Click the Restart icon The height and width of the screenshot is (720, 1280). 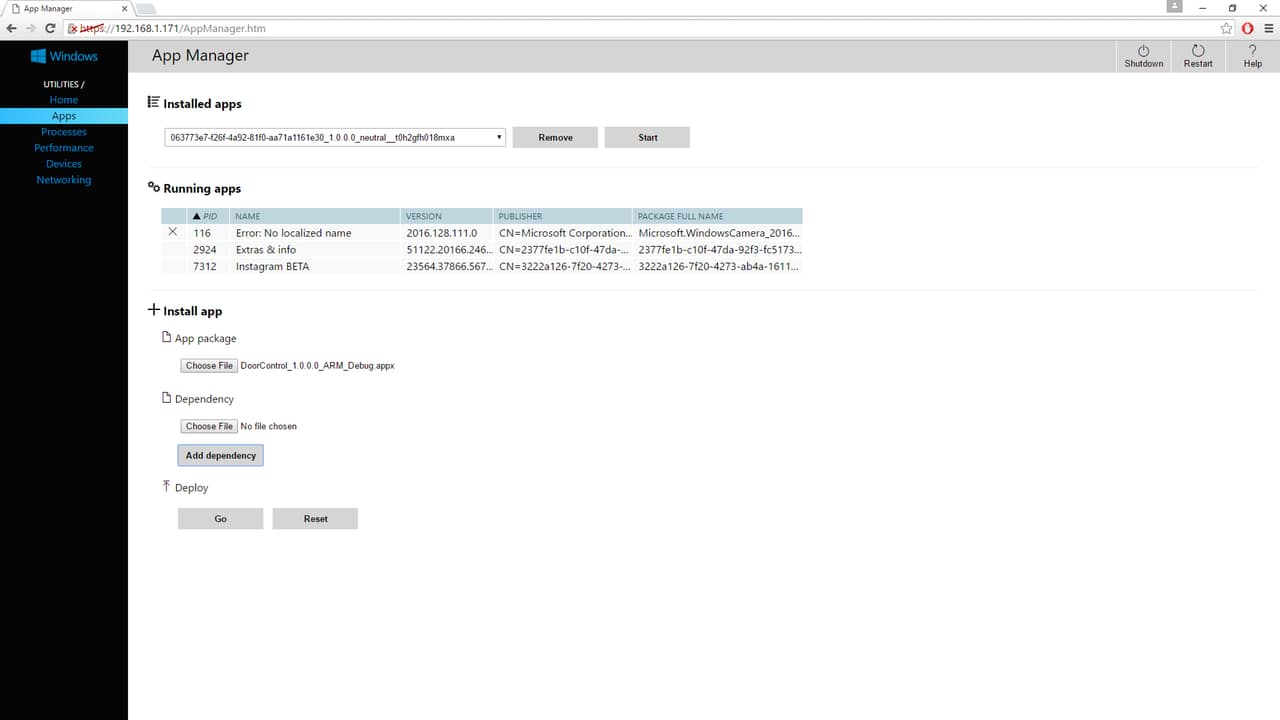click(x=1198, y=50)
